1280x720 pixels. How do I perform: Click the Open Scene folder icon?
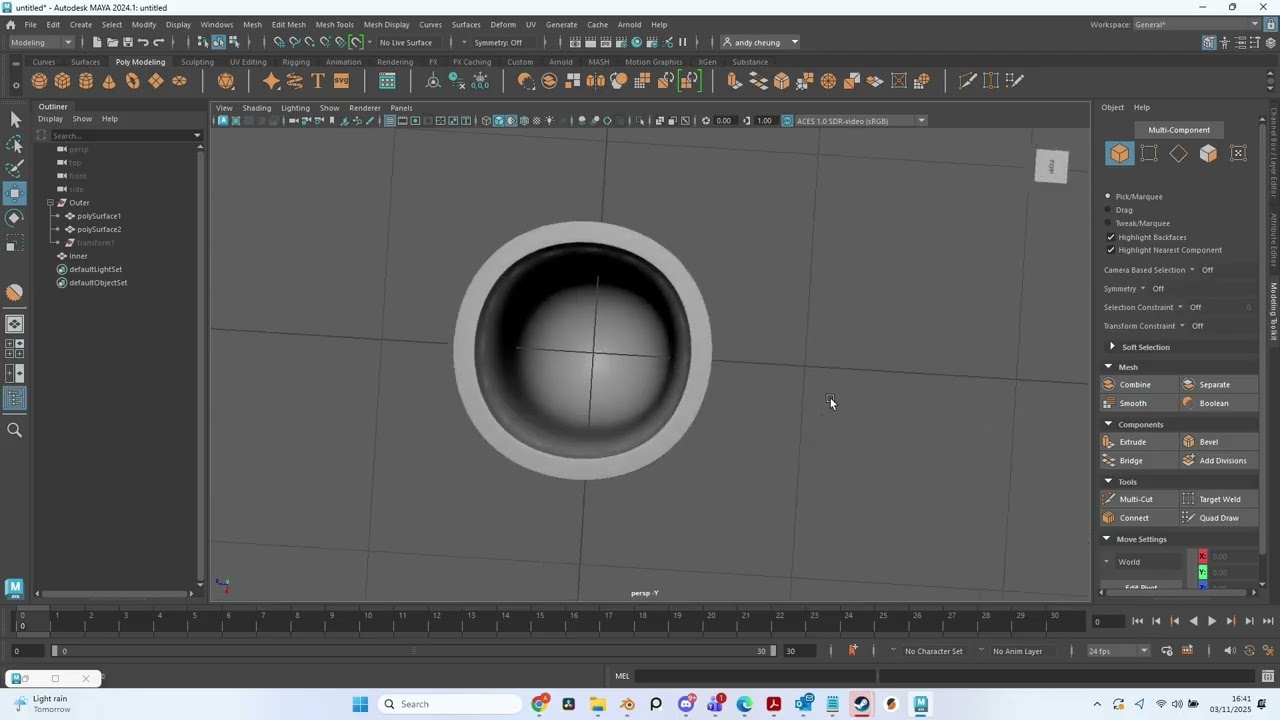(112, 42)
